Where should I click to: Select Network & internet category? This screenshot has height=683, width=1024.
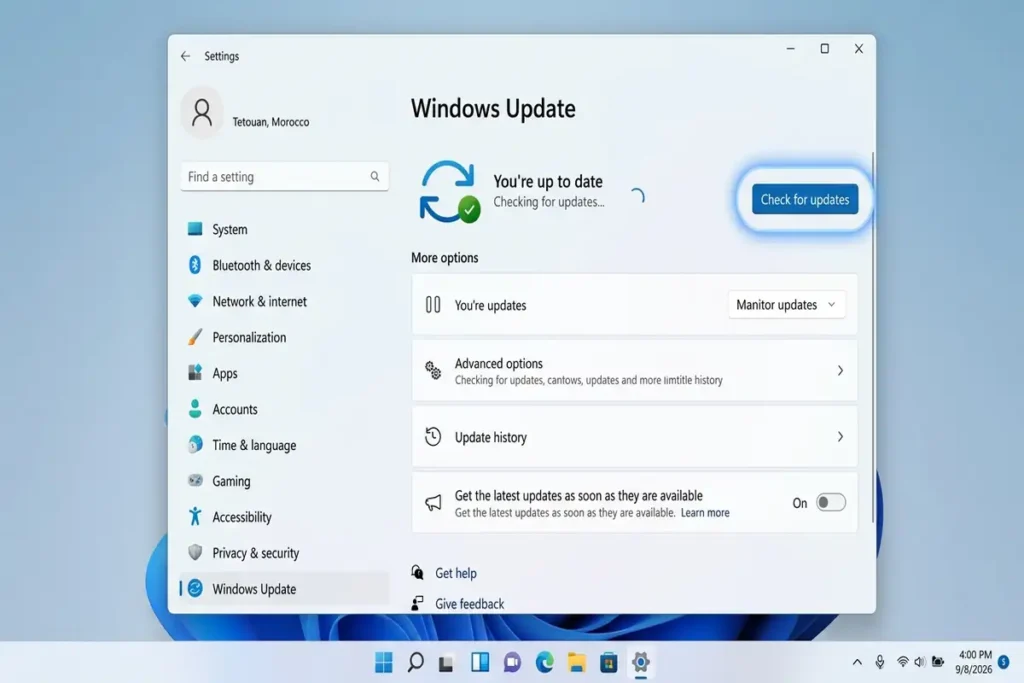point(284,301)
